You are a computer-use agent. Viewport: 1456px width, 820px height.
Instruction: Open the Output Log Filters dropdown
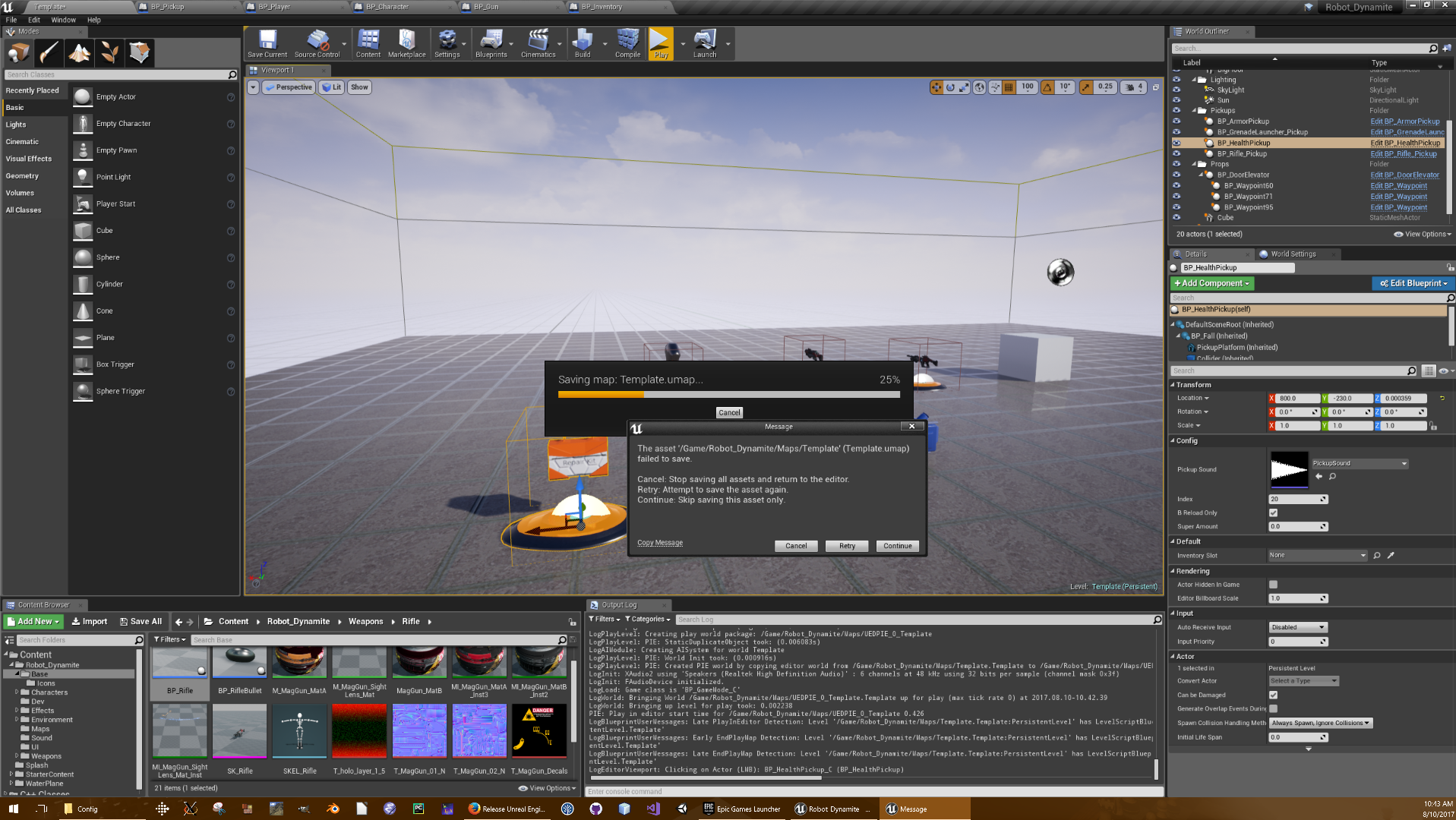605,619
